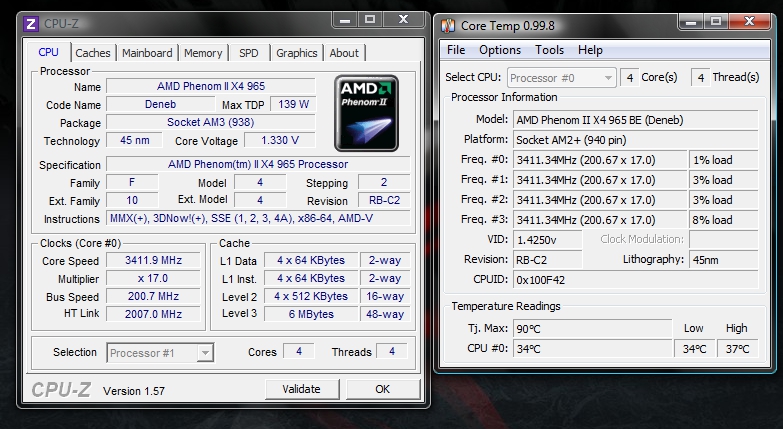This screenshot has height=429, width=783.
Task: Click the Validate button in CPU-Z
Action: 302,389
